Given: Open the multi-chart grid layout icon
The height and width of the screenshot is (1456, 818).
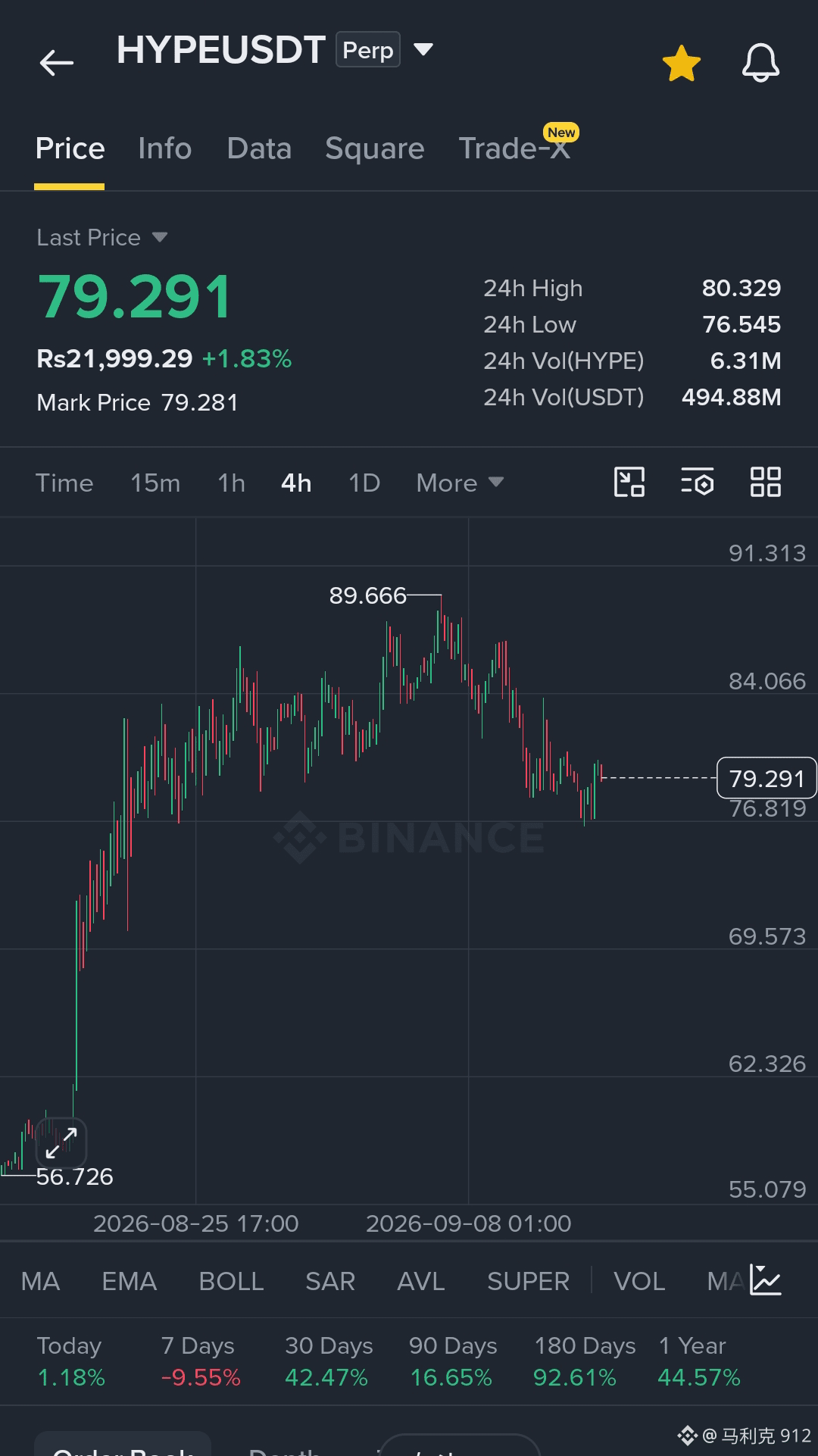Looking at the screenshot, I should pyautogui.click(x=766, y=482).
